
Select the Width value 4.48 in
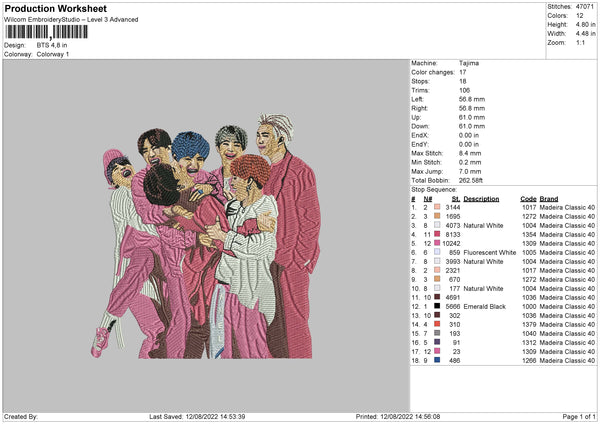coord(585,34)
